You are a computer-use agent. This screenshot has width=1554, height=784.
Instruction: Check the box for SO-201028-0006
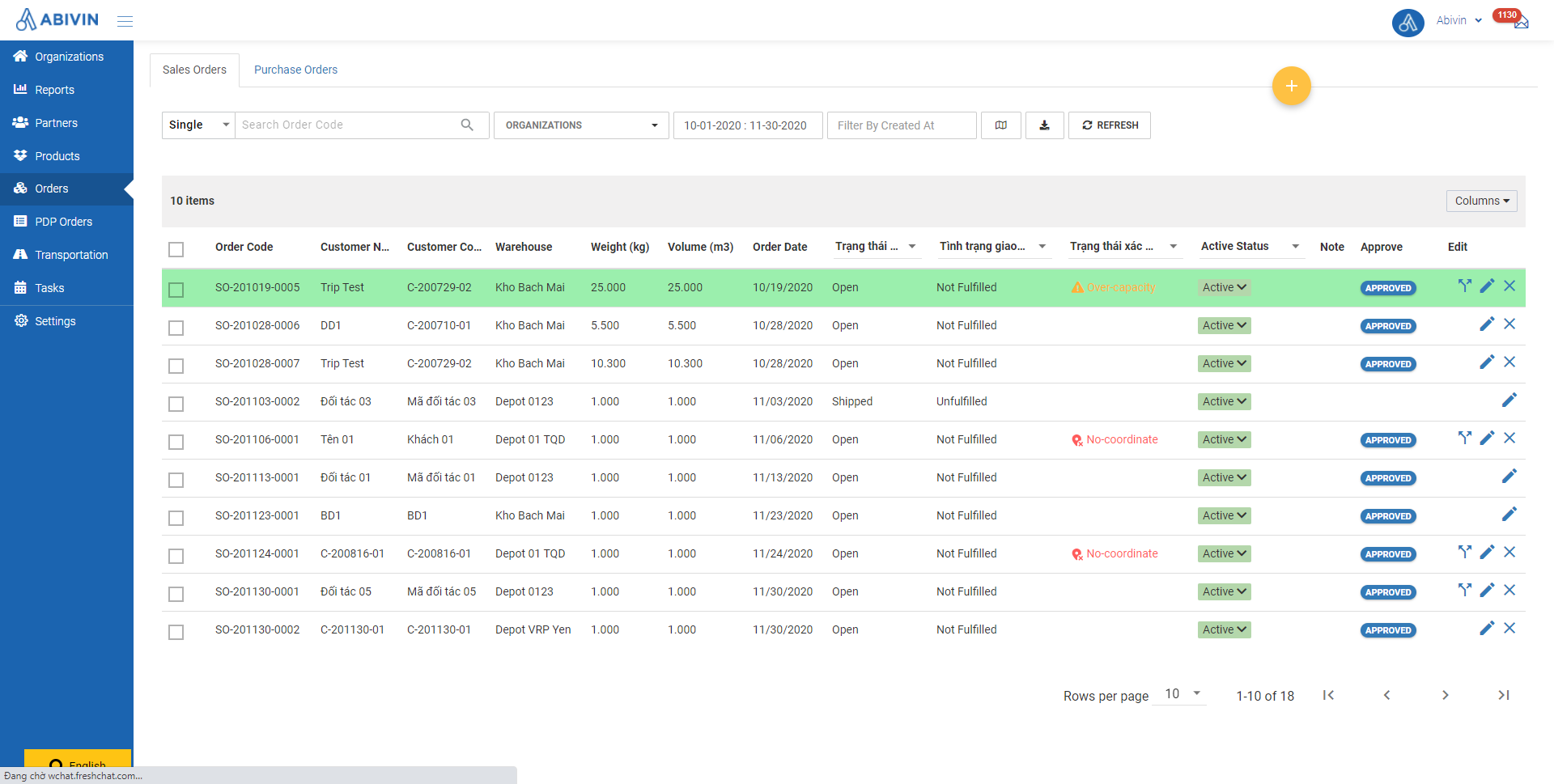(x=176, y=328)
